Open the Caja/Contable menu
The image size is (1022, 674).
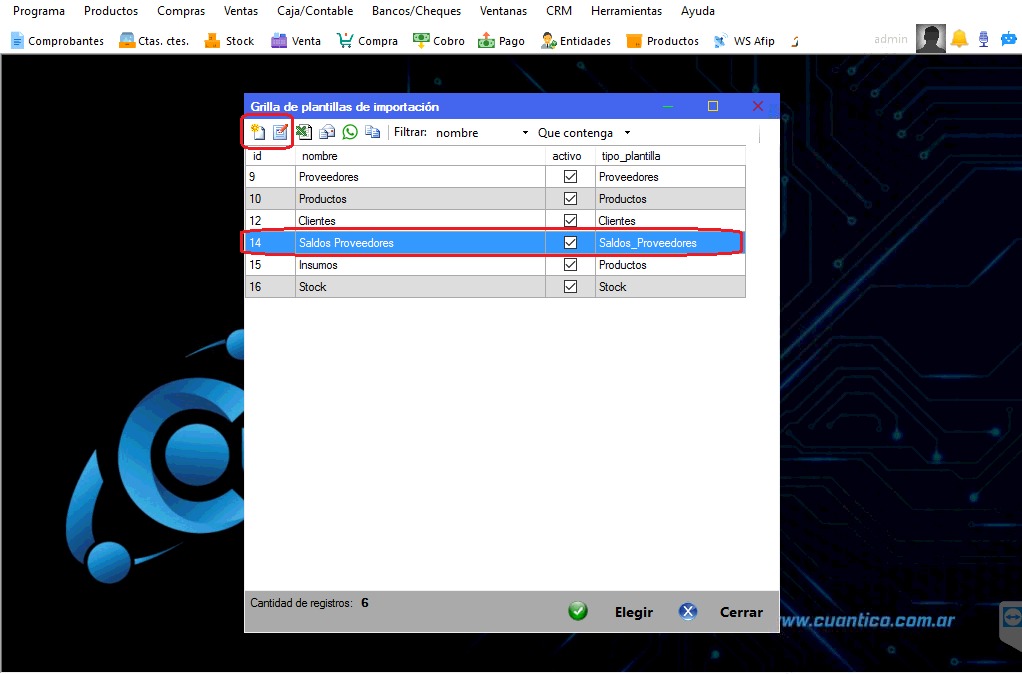tap(315, 11)
